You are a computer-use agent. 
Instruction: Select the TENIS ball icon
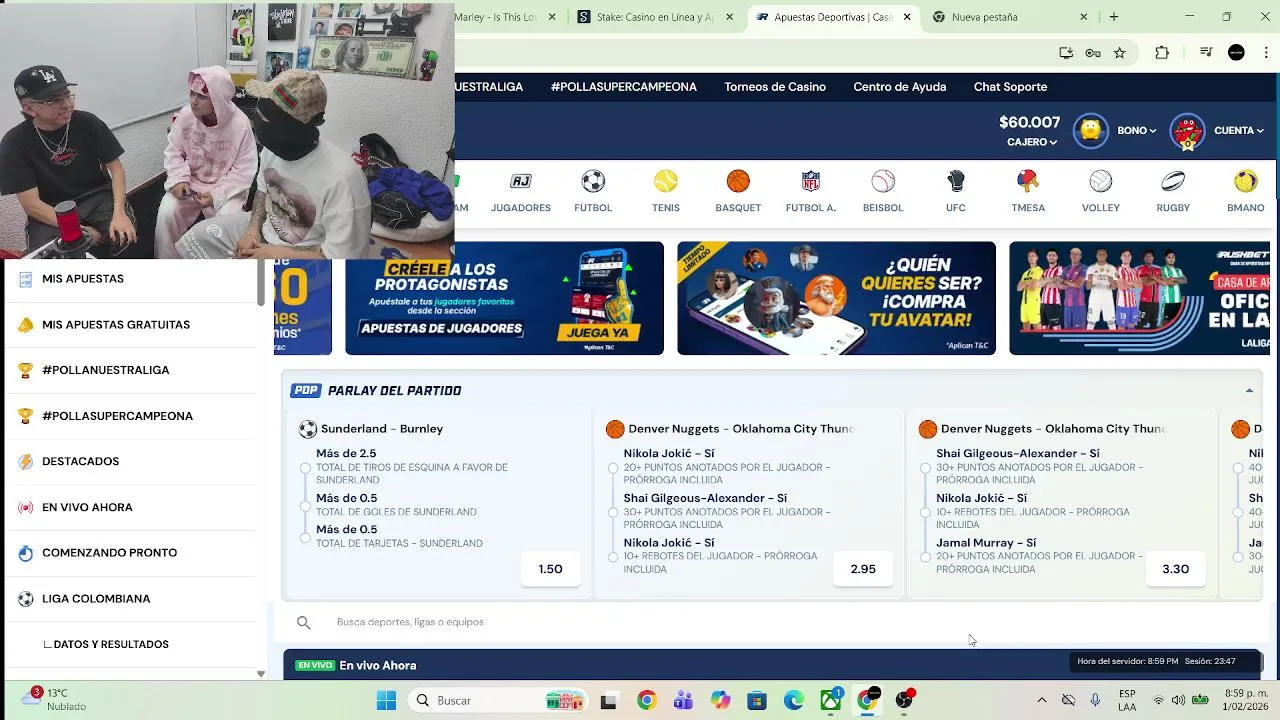(666, 181)
